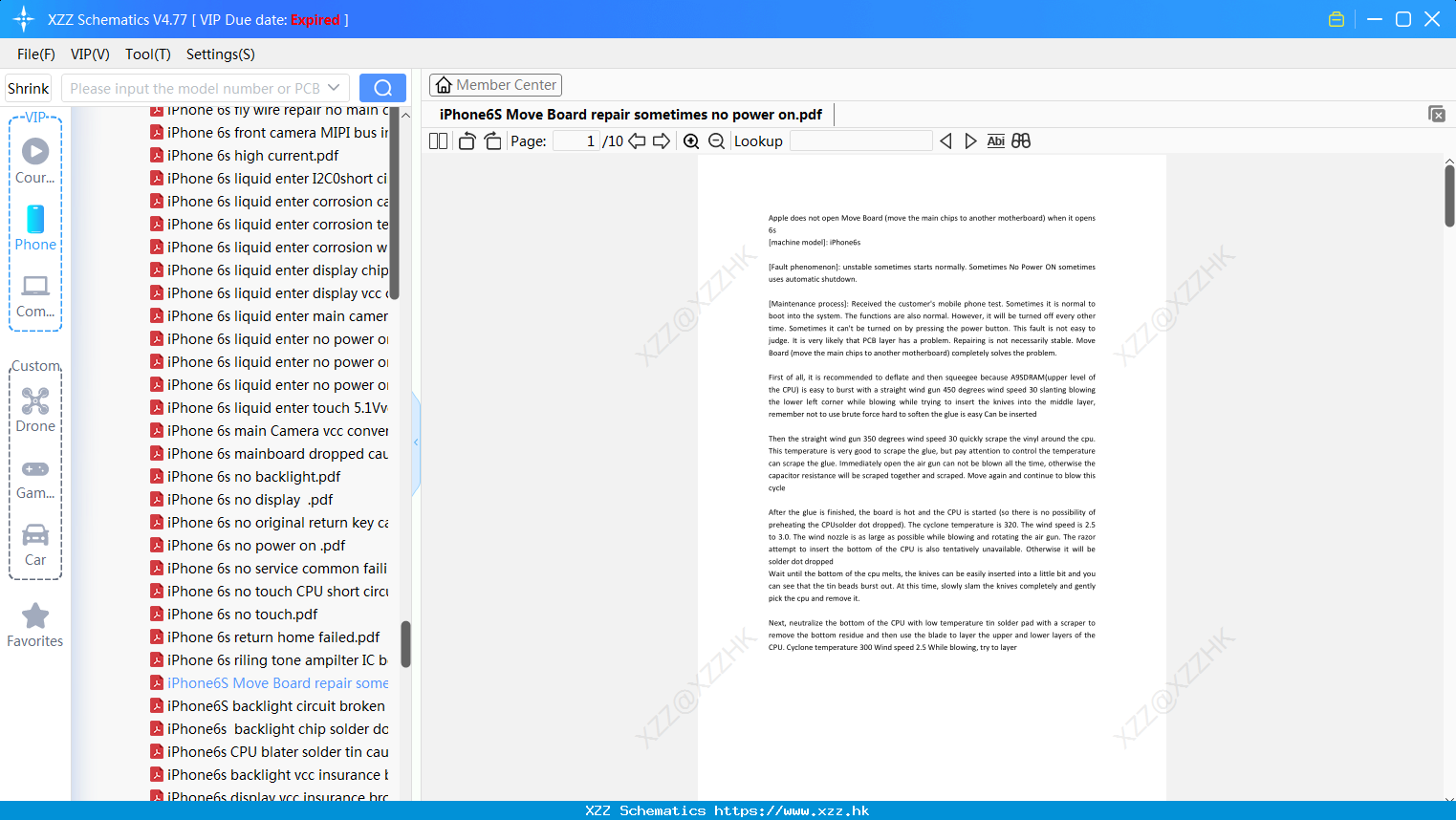Click the page number input field
The image size is (1456, 820).
point(576,141)
